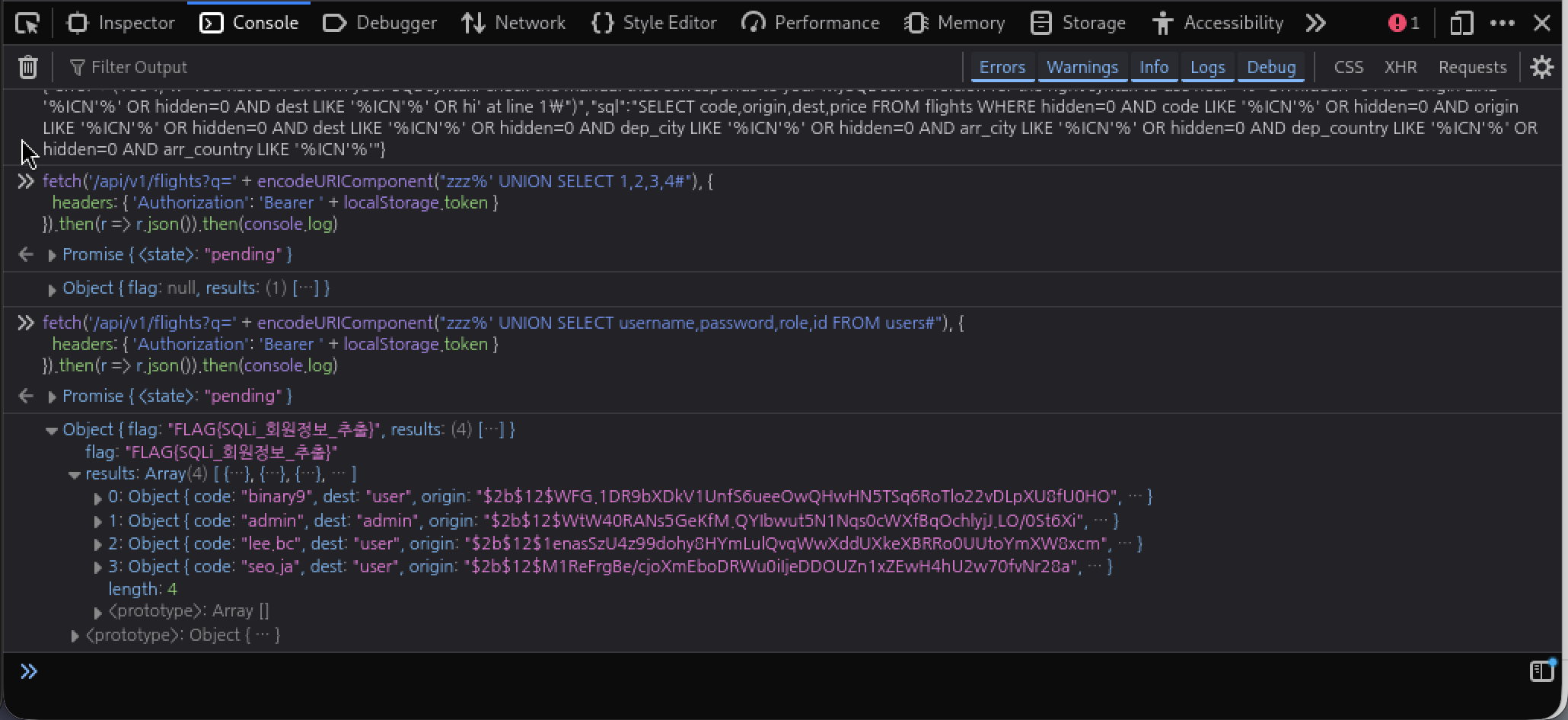Click the red error count badge
The height and width of the screenshot is (720, 1568).
click(1404, 23)
